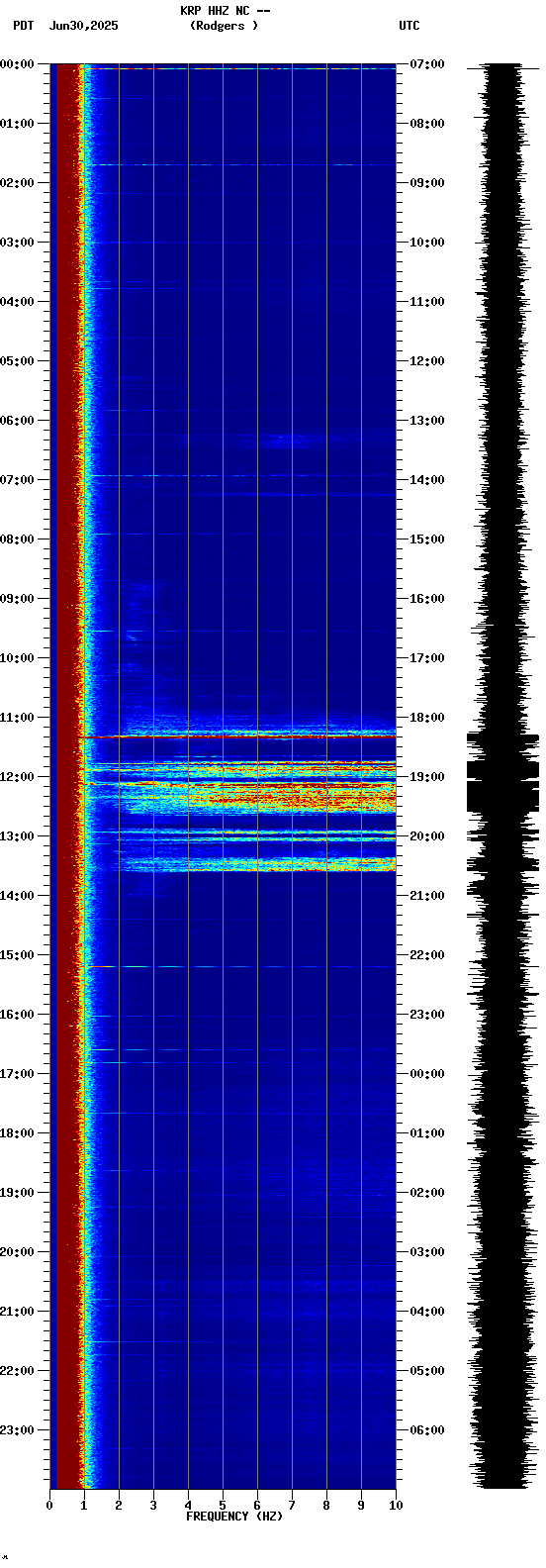546x1568 pixels.
Task: Click the 16:00 PDT time label
Action: click(17, 1015)
